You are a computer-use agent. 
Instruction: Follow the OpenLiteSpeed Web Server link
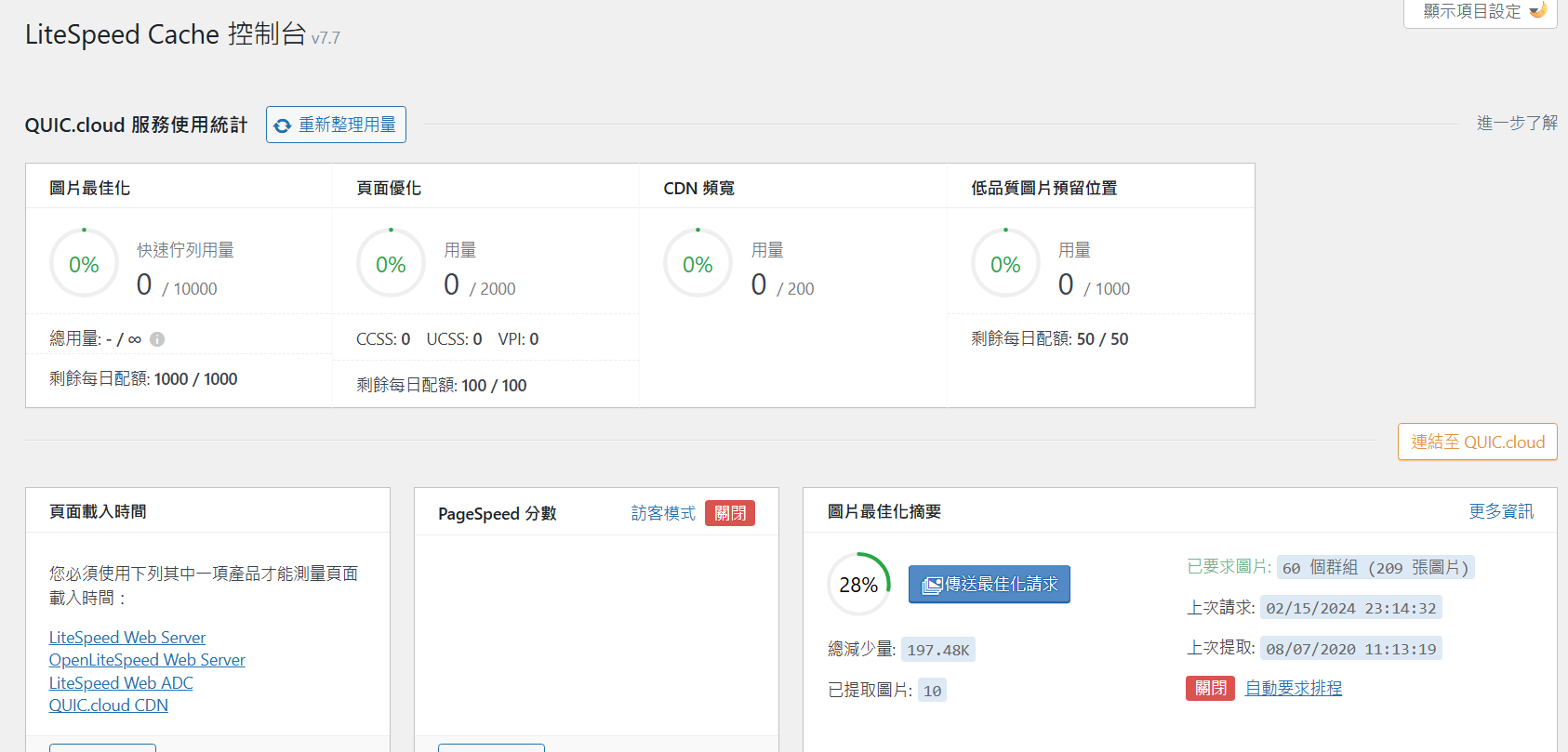[147, 660]
